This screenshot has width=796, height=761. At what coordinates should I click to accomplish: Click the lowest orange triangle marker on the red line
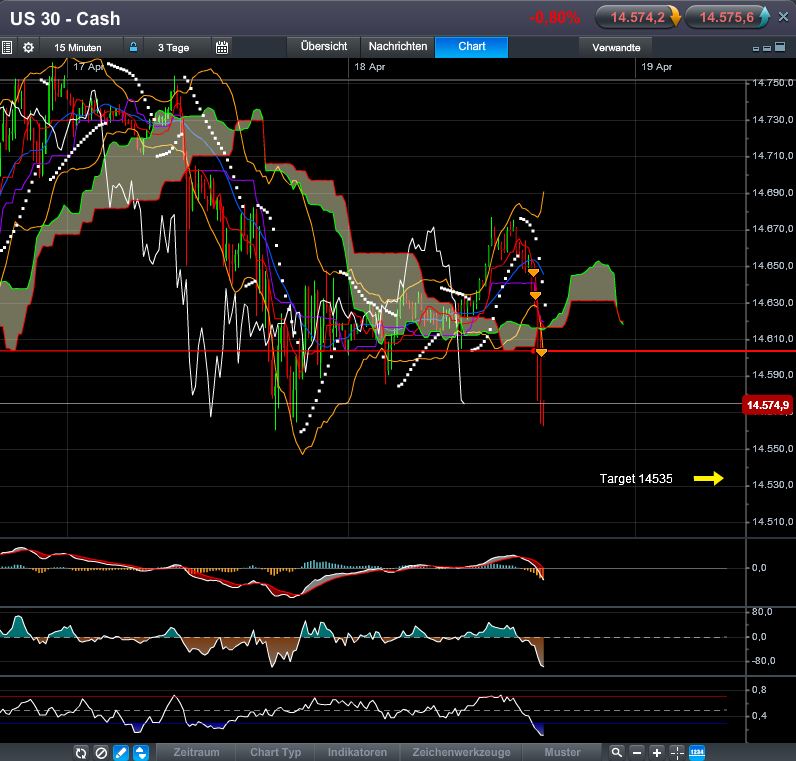541,352
